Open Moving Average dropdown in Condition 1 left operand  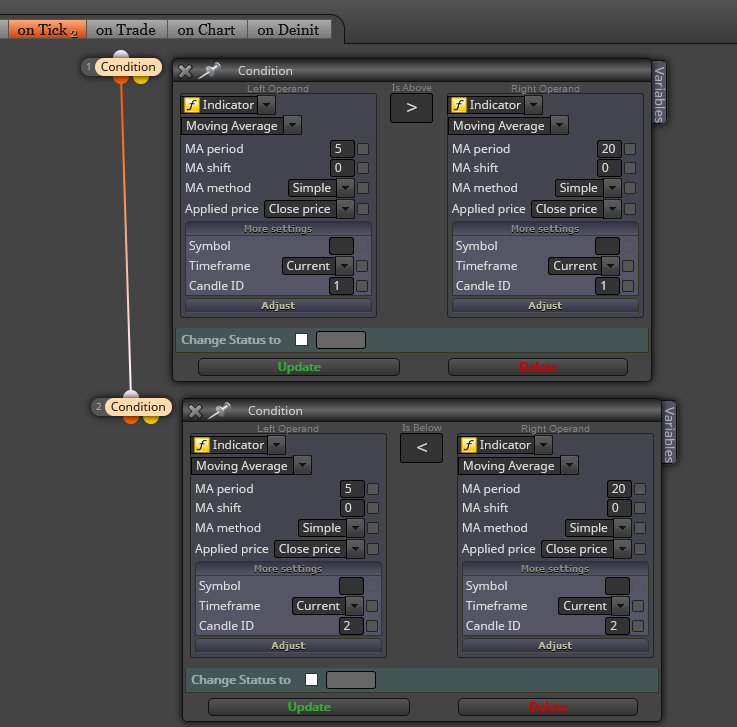pyautogui.click(x=292, y=125)
